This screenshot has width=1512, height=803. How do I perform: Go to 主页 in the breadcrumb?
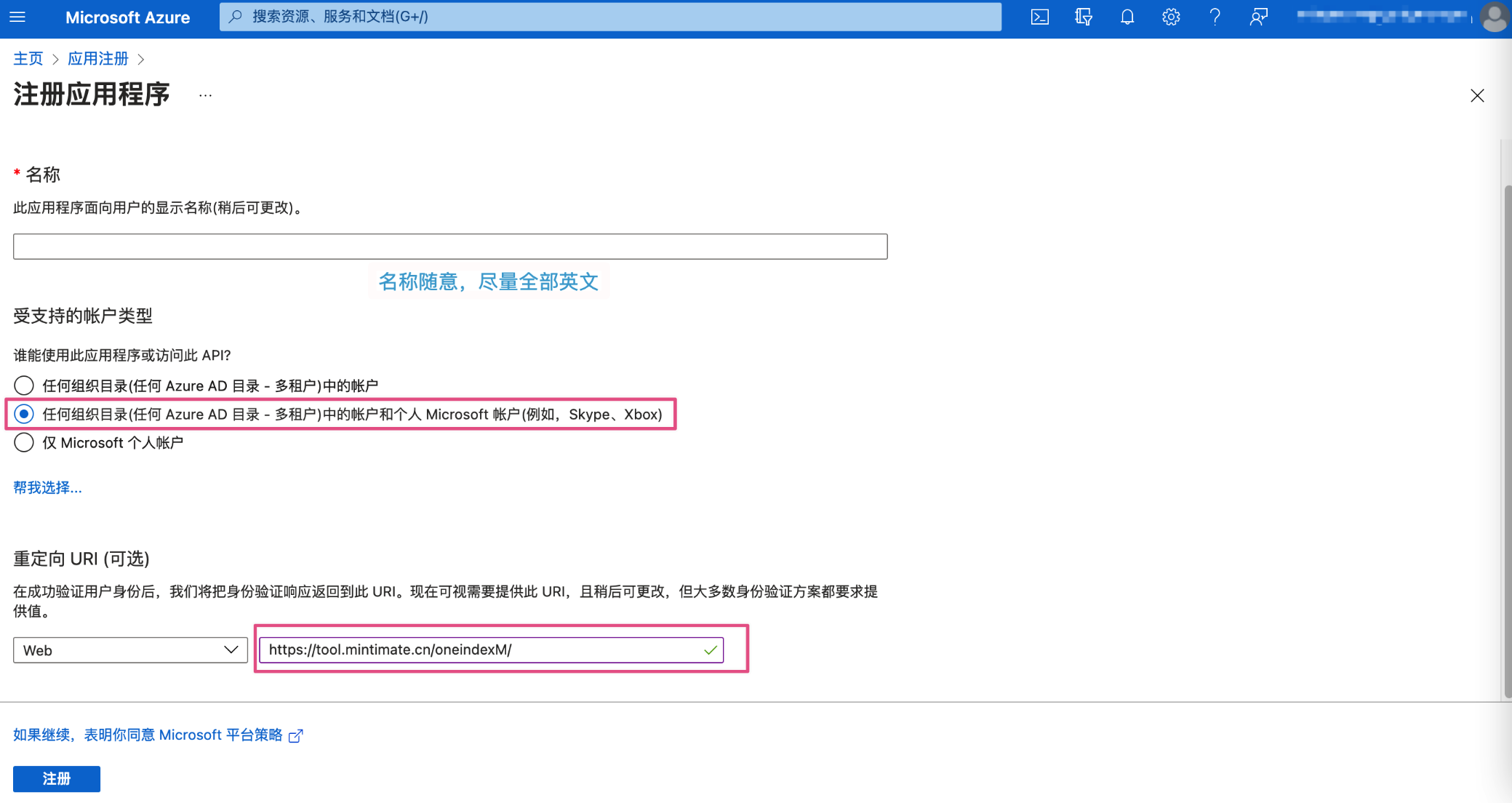(28, 58)
